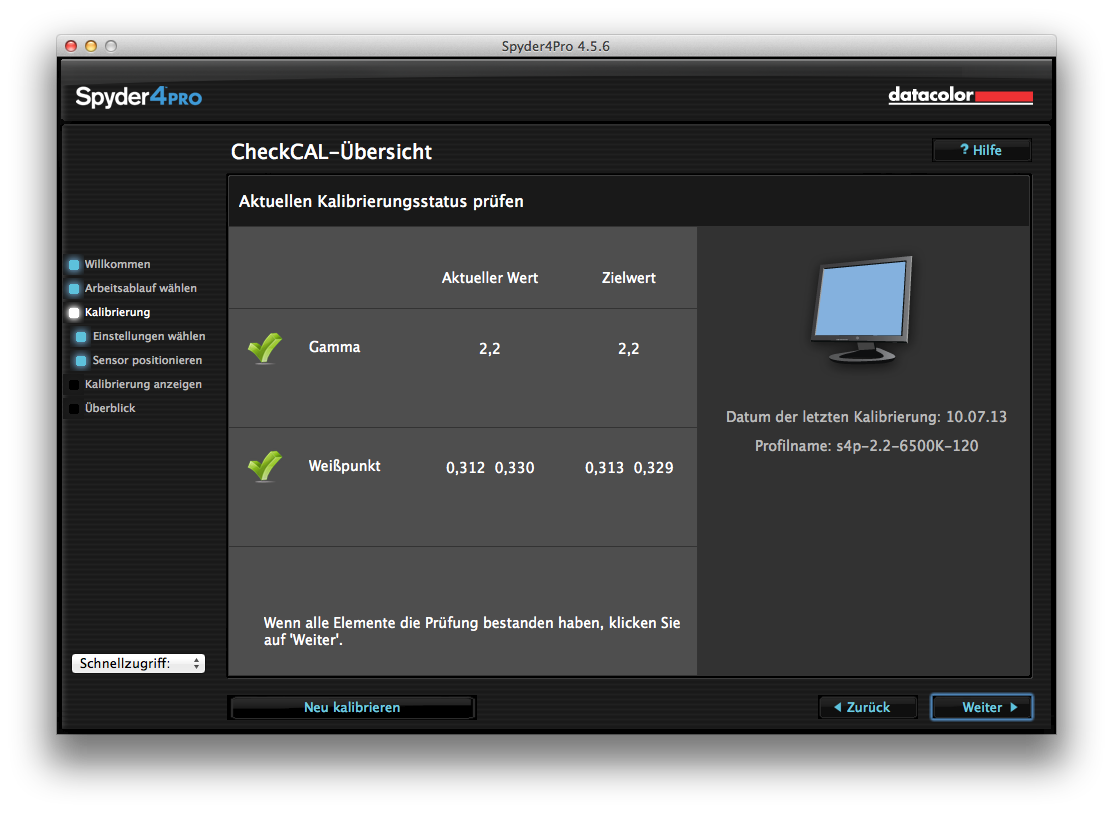
Task: Select the Kalibrierung step
Action: pos(117,312)
